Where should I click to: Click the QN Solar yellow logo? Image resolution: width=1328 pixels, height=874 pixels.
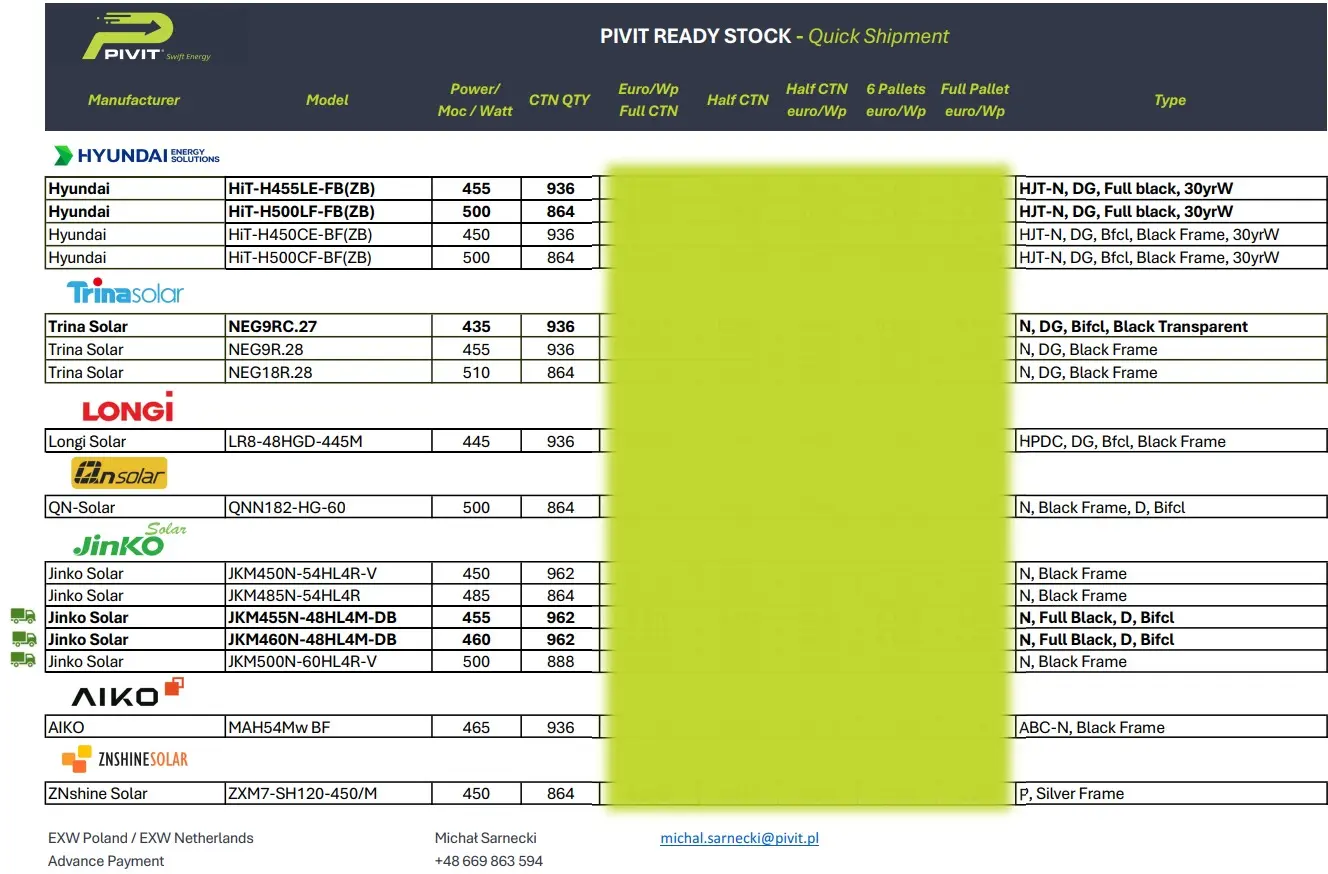pyautogui.click(x=119, y=473)
